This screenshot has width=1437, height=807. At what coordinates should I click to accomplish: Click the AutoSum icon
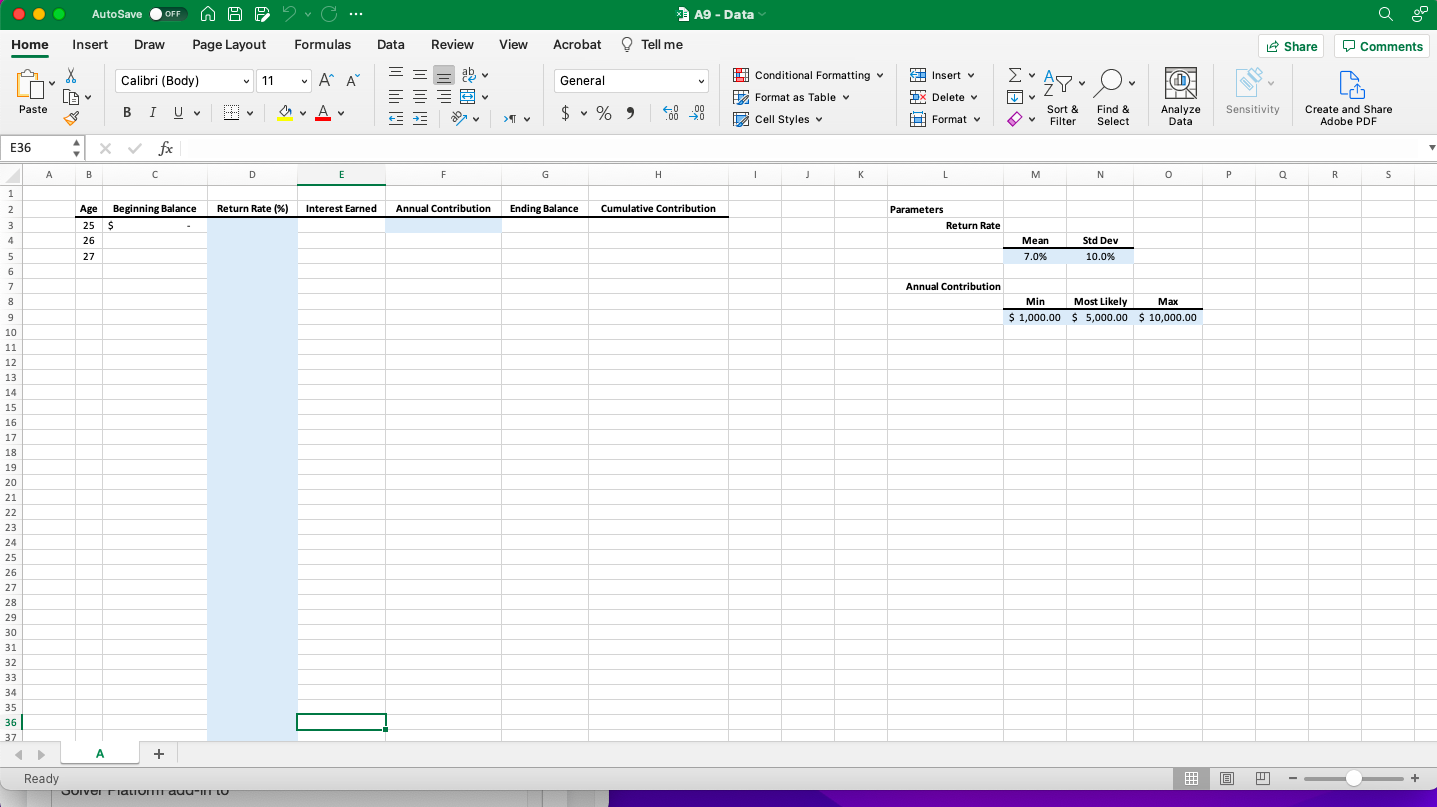click(1013, 74)
